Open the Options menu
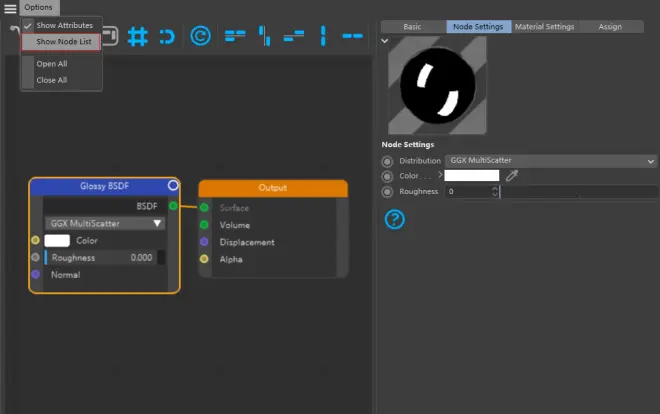Screen dimensions: 660x414 (38, 7)
